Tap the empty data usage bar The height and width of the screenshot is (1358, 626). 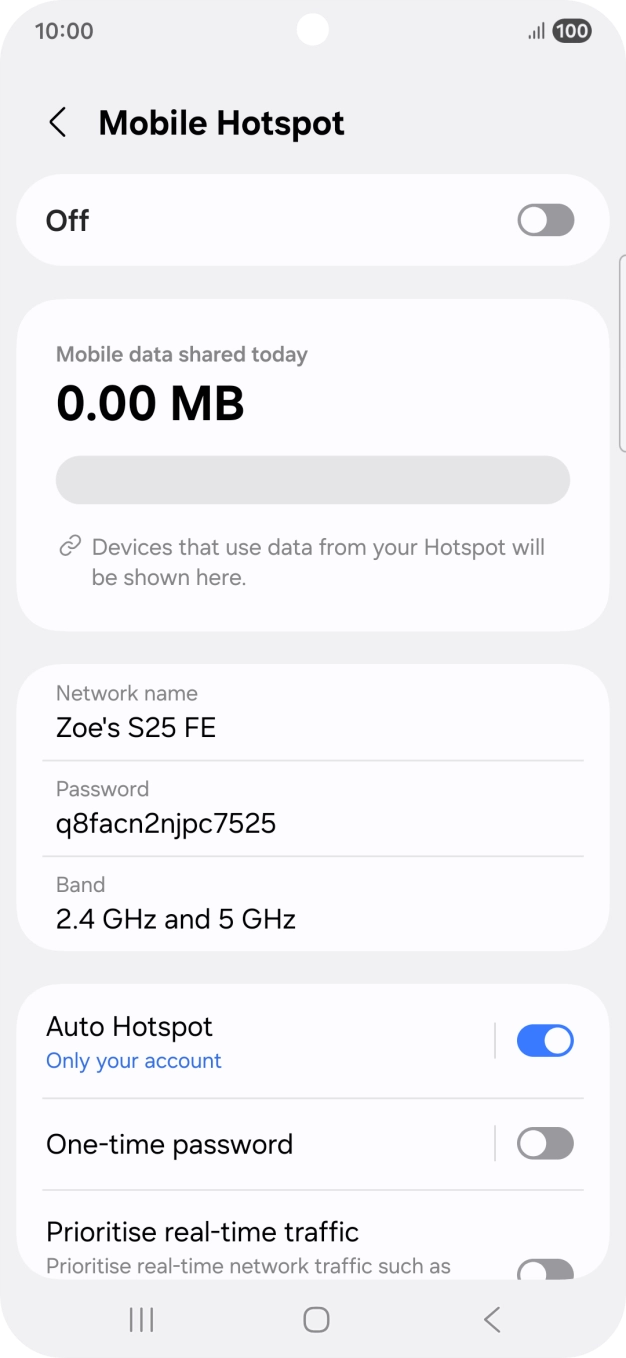pyautogui.click(x=313, y=480)
